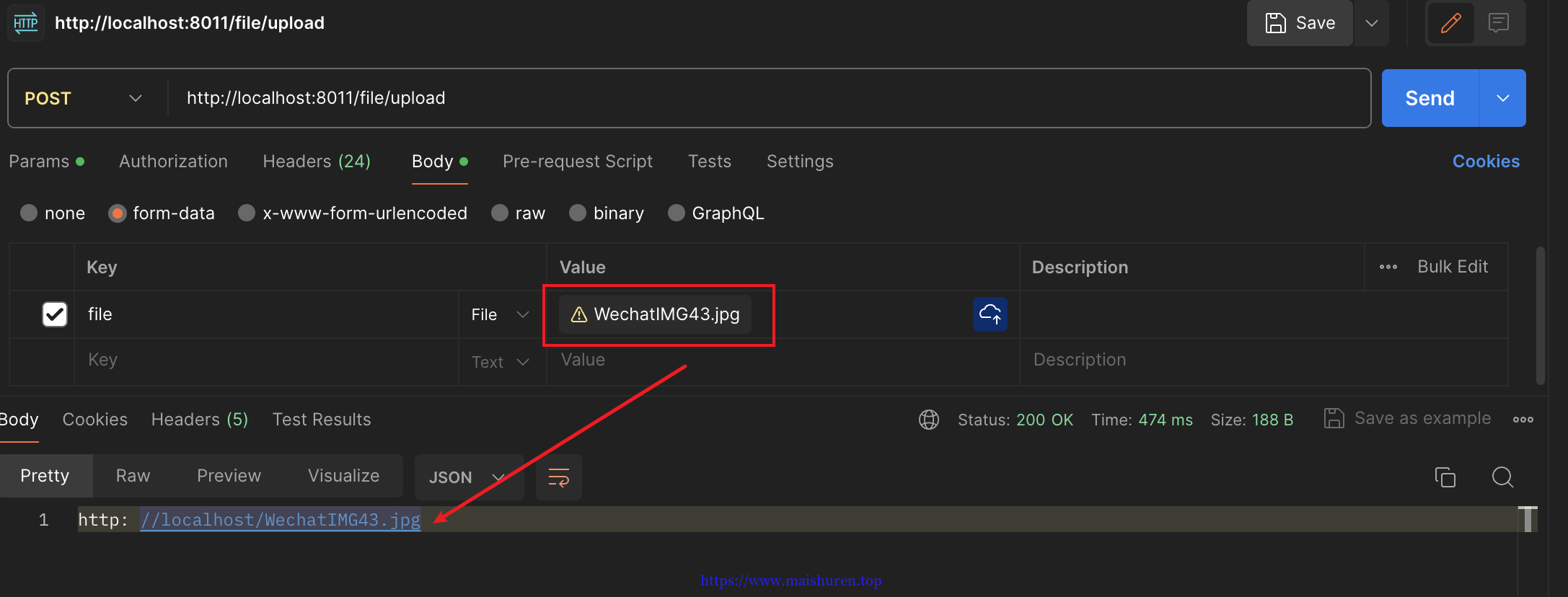Viewport: 1568px width, 597px height.
Task: Click the empty Value input field
Action: [x=783, y=361]
